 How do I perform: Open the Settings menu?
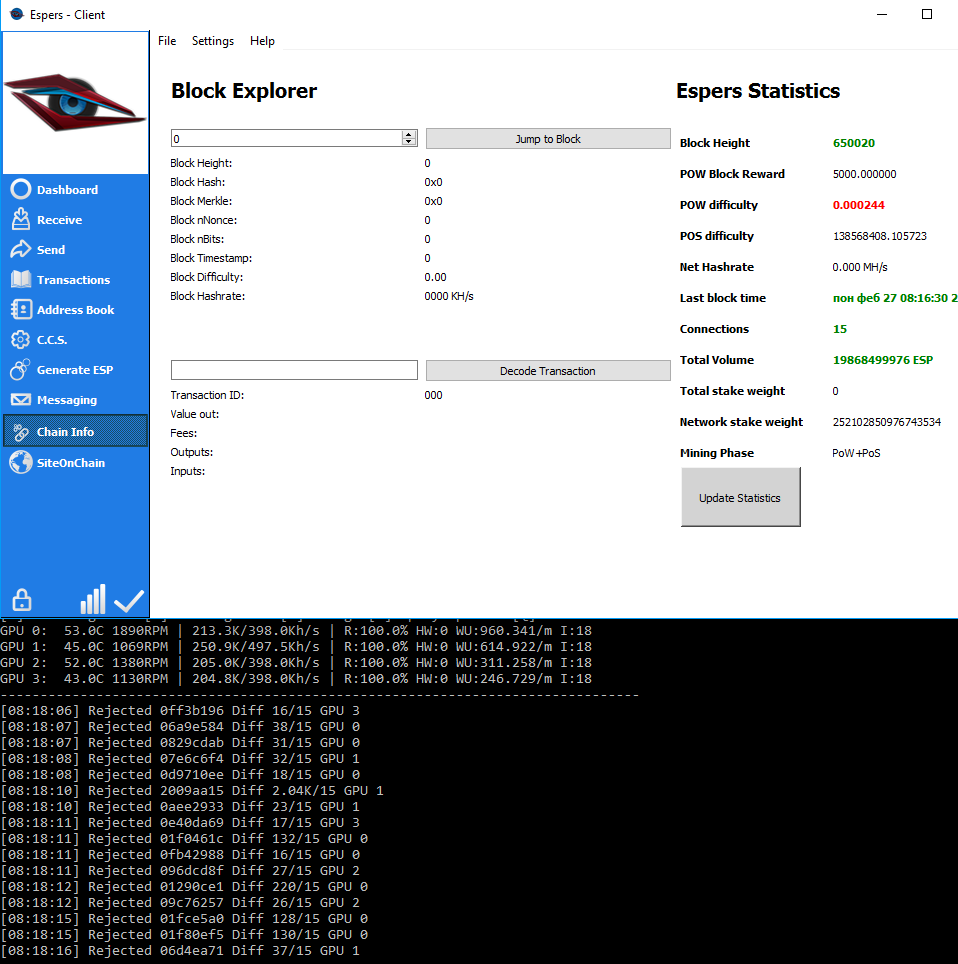tap(213, 41)
